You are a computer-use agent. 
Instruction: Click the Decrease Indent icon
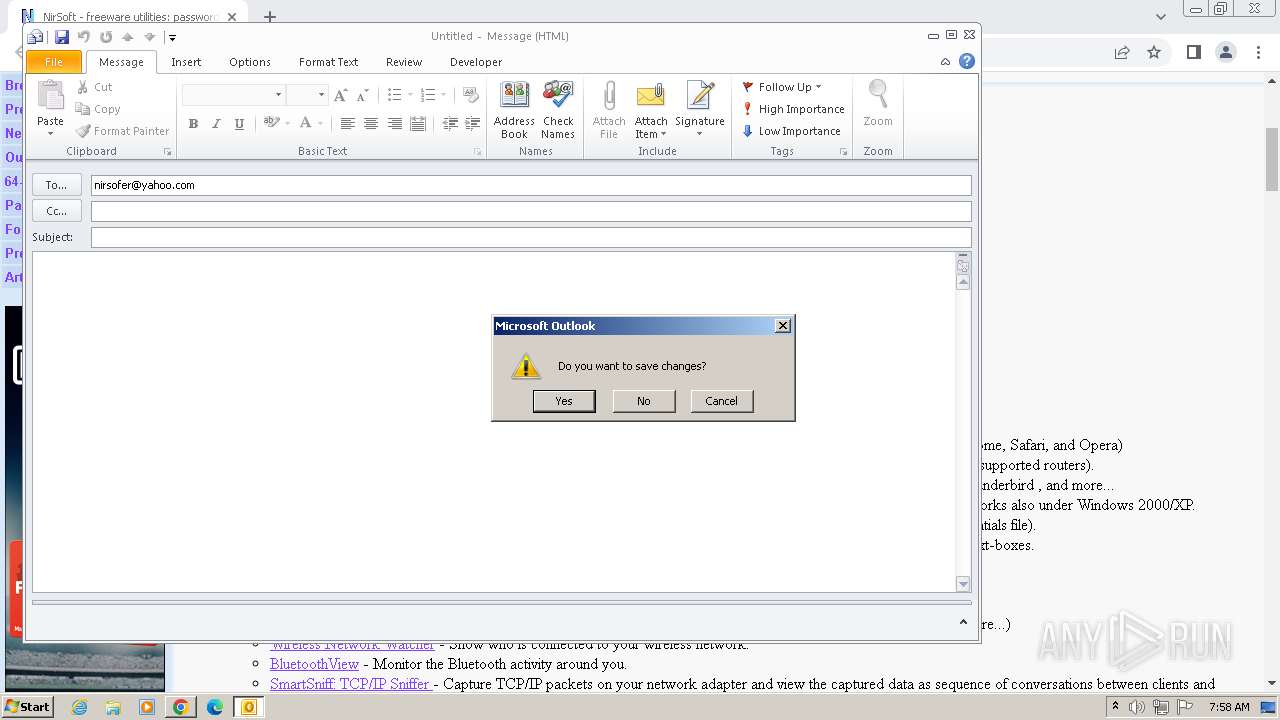pos(450,124)
